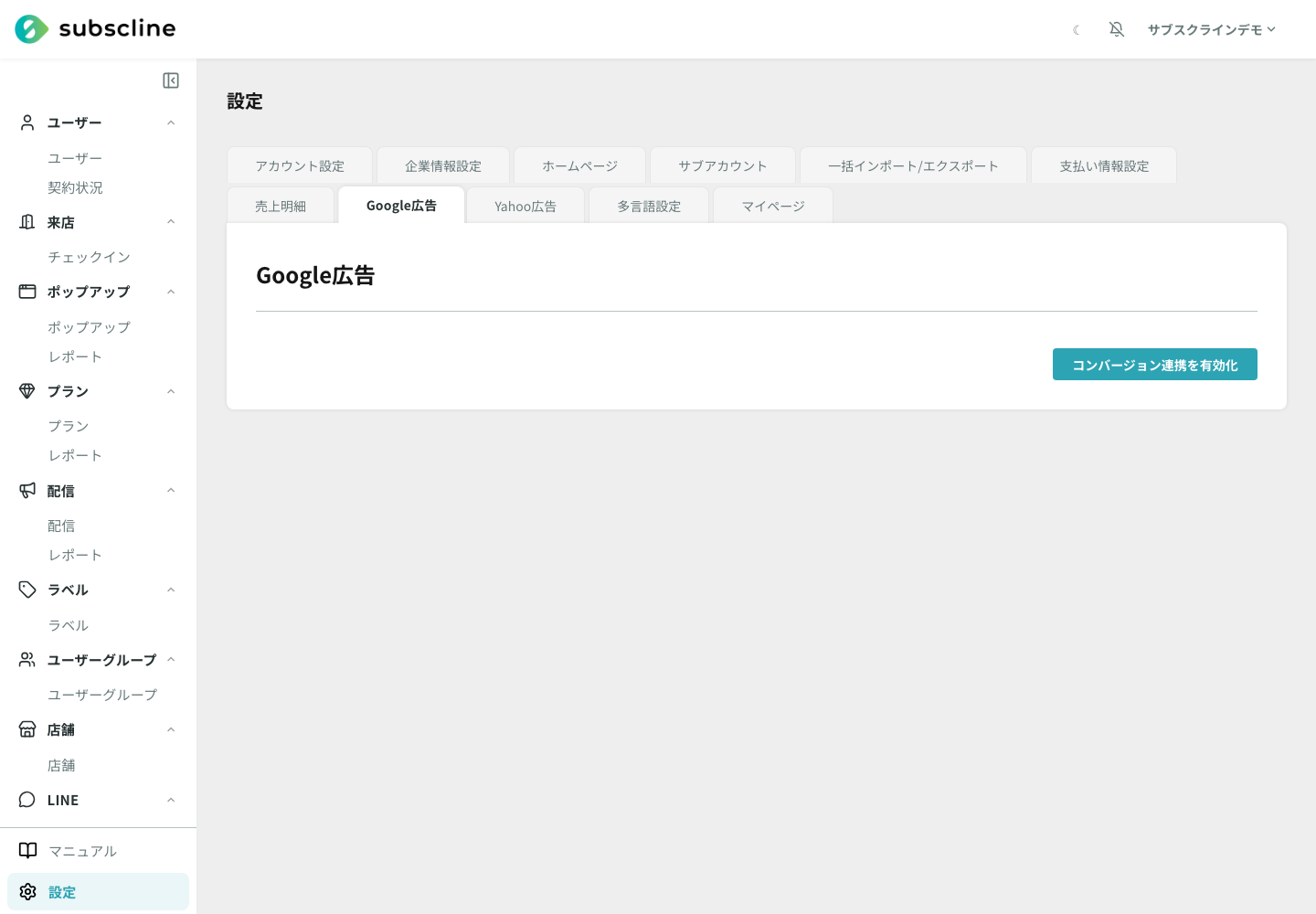This screenshot has height=914, width=1316.
Task: Switch to the 売上明細 tab
Action: click(x=281, y=206)
